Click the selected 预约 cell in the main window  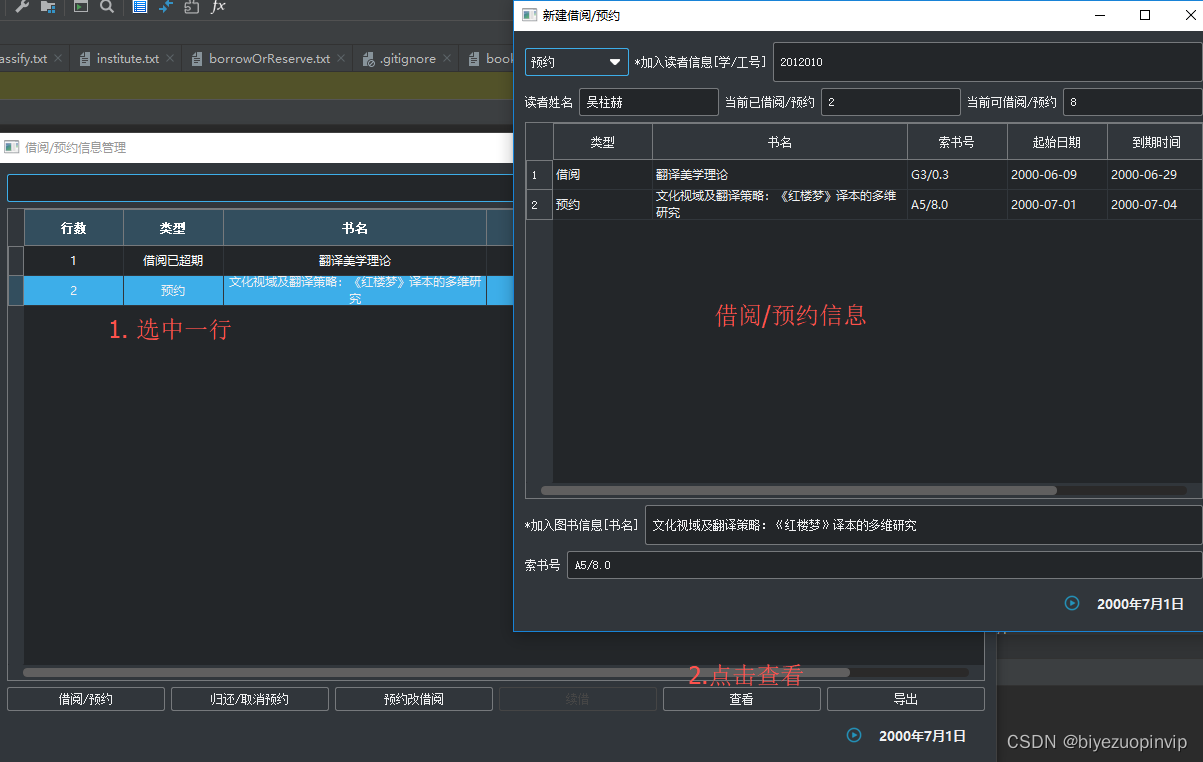point(173,291)
